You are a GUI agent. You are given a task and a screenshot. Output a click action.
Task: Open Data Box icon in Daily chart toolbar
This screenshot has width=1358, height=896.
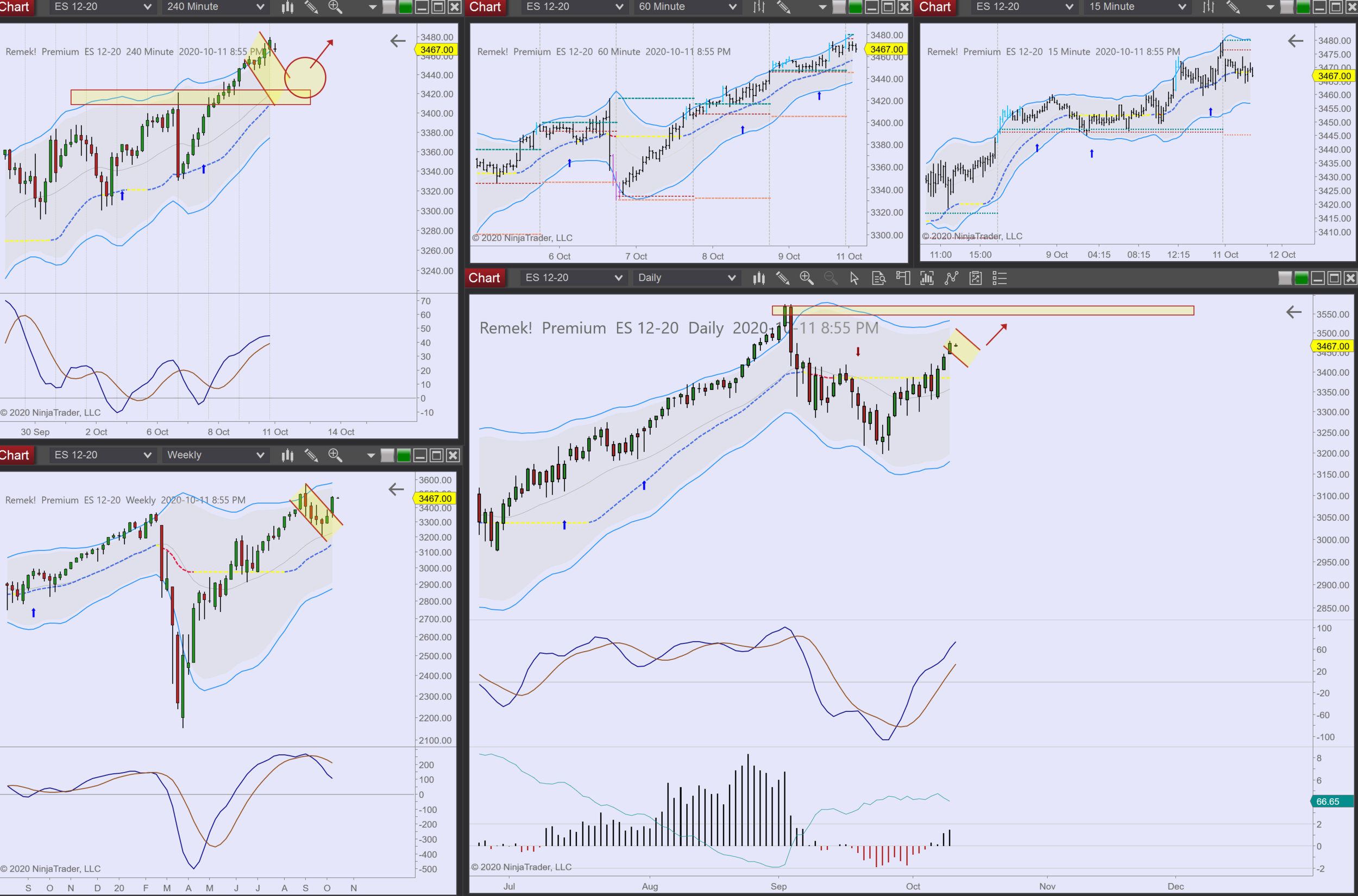tap(878, 278)
